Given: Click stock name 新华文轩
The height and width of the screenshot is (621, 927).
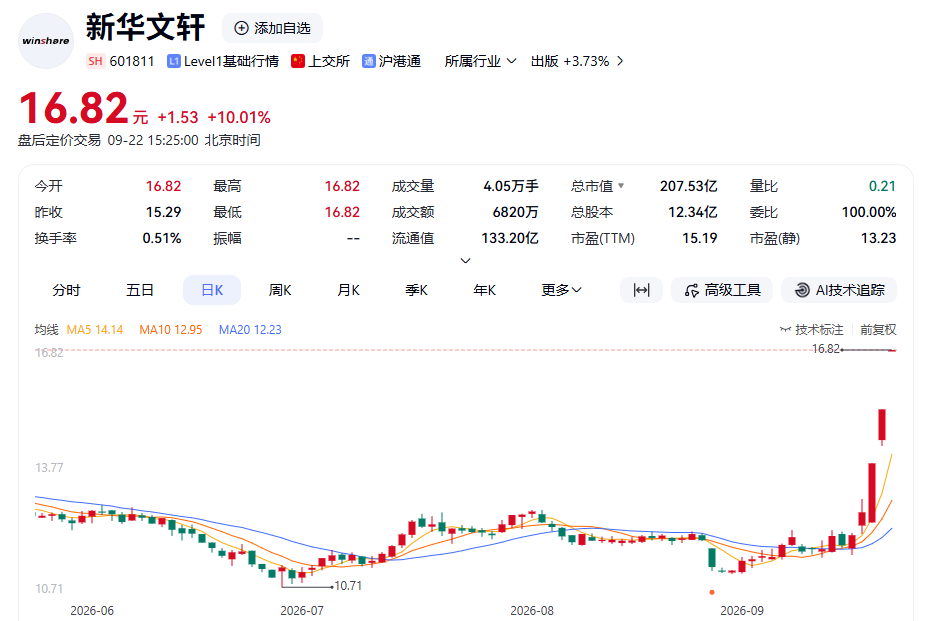Looking at the screenshot, I should [x=145, y=27].
